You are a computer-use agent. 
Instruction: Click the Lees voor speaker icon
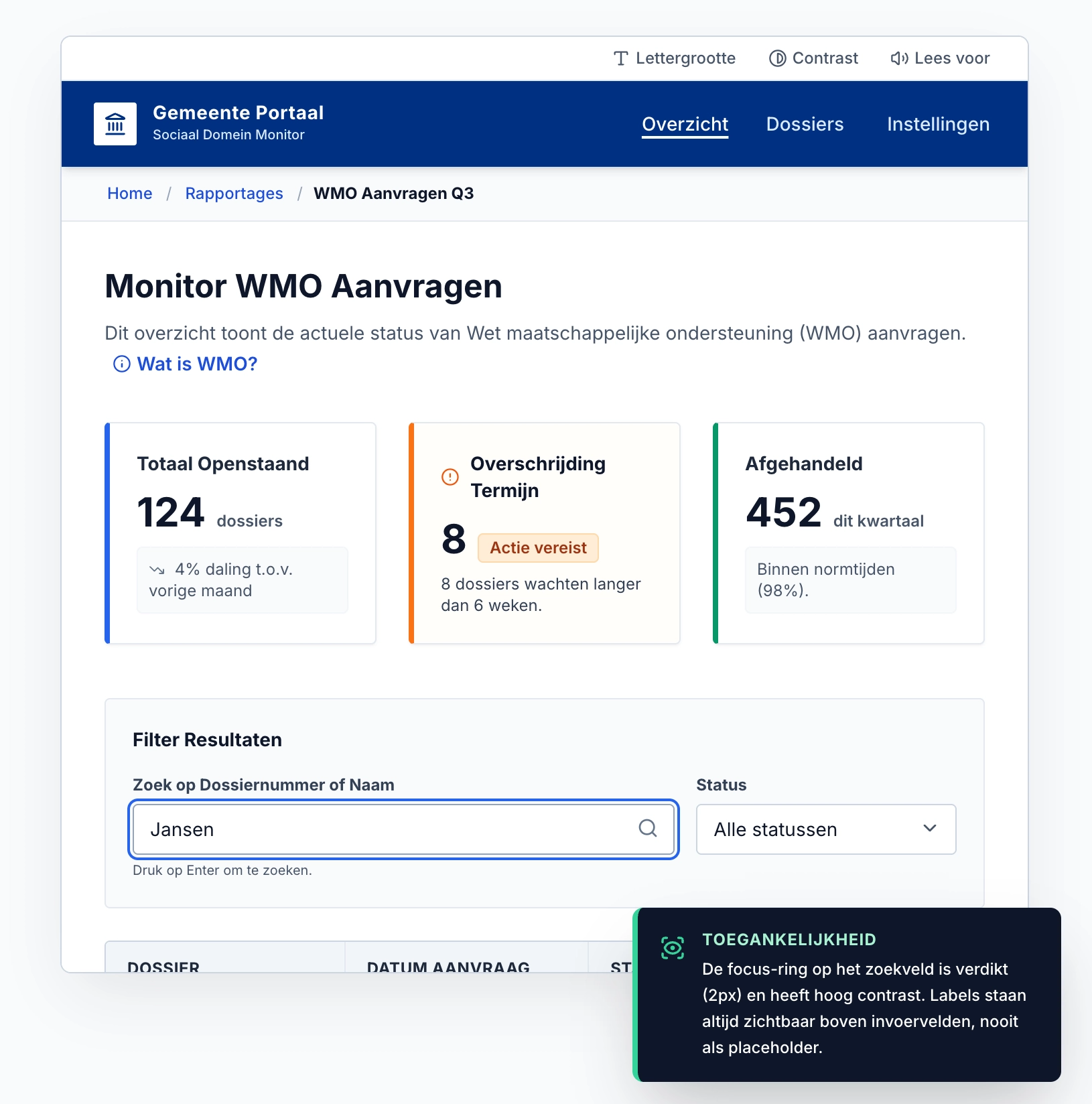899,58
